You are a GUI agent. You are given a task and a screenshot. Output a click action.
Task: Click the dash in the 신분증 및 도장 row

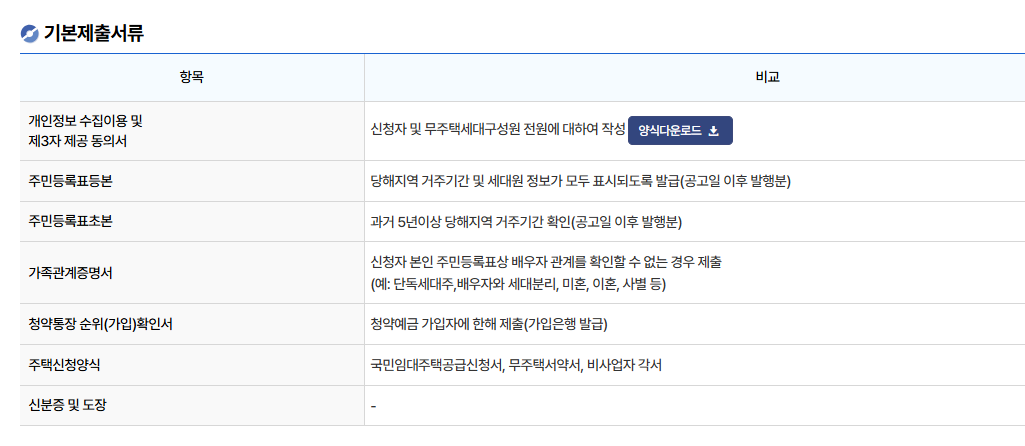click(x=373, y=406)
